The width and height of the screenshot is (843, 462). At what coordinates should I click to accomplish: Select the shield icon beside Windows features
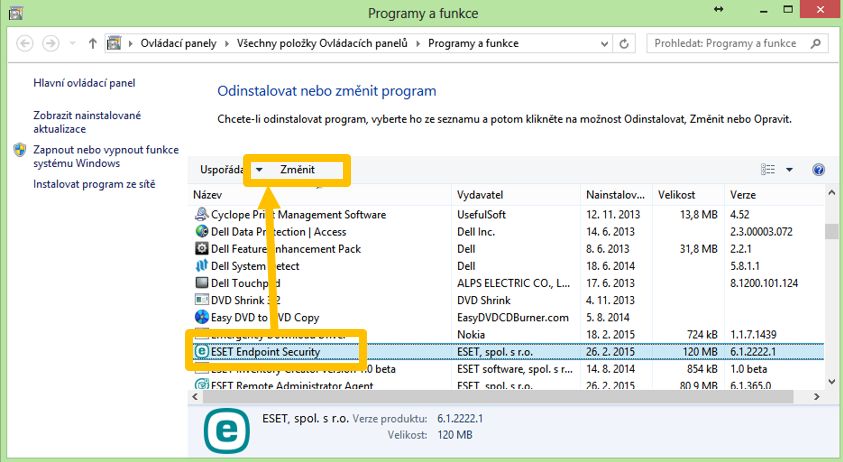pyautogui.click(x=20, y=150)
